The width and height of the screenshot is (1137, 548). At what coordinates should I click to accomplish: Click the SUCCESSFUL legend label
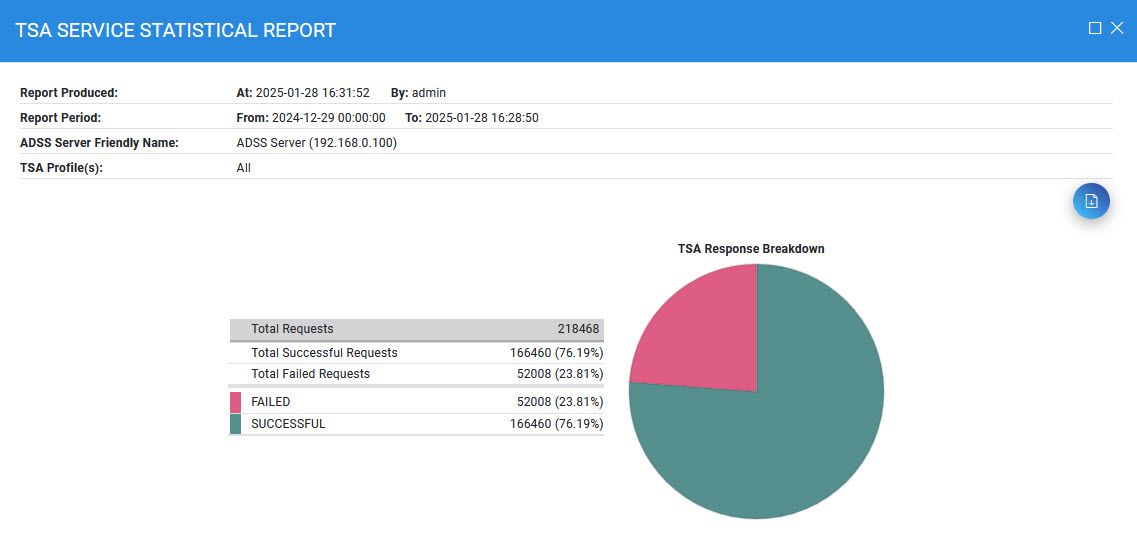(x=288, y=424)
